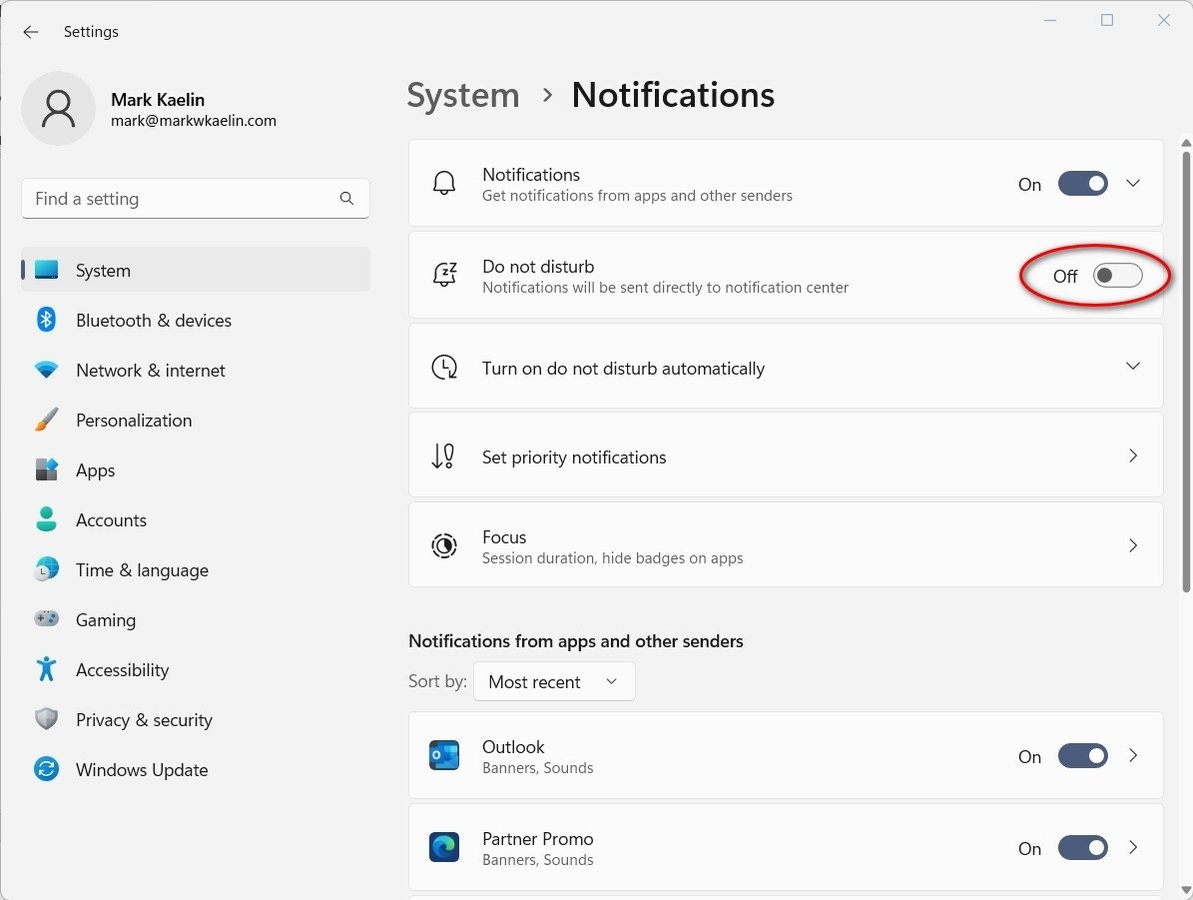Image resolution: width=1193 pixels, height=900 pixels.
Task: Click 'Notifications from apps and other senders' heading
Action: pyautogui.click(x=576, y=641)
